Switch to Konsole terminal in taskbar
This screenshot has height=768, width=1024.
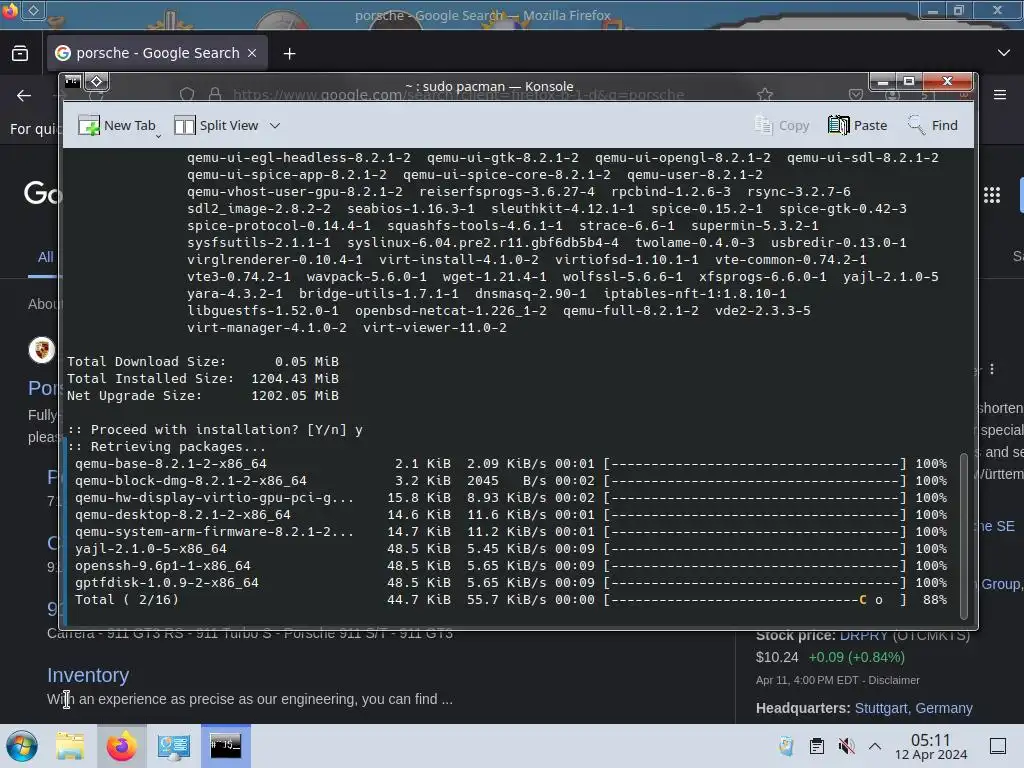[x=225, y=746]
